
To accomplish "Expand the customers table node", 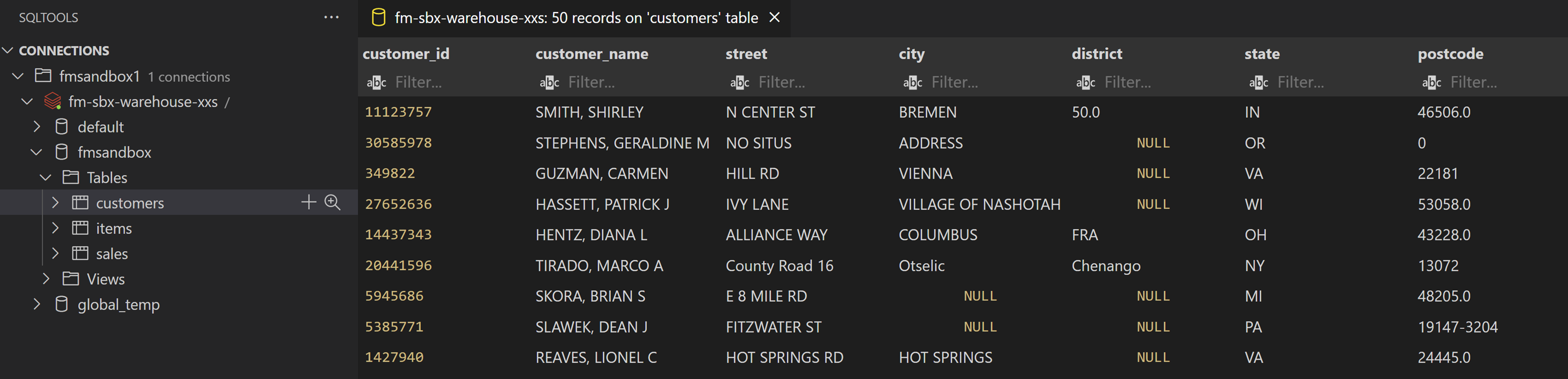I will [x=55, y=203].
